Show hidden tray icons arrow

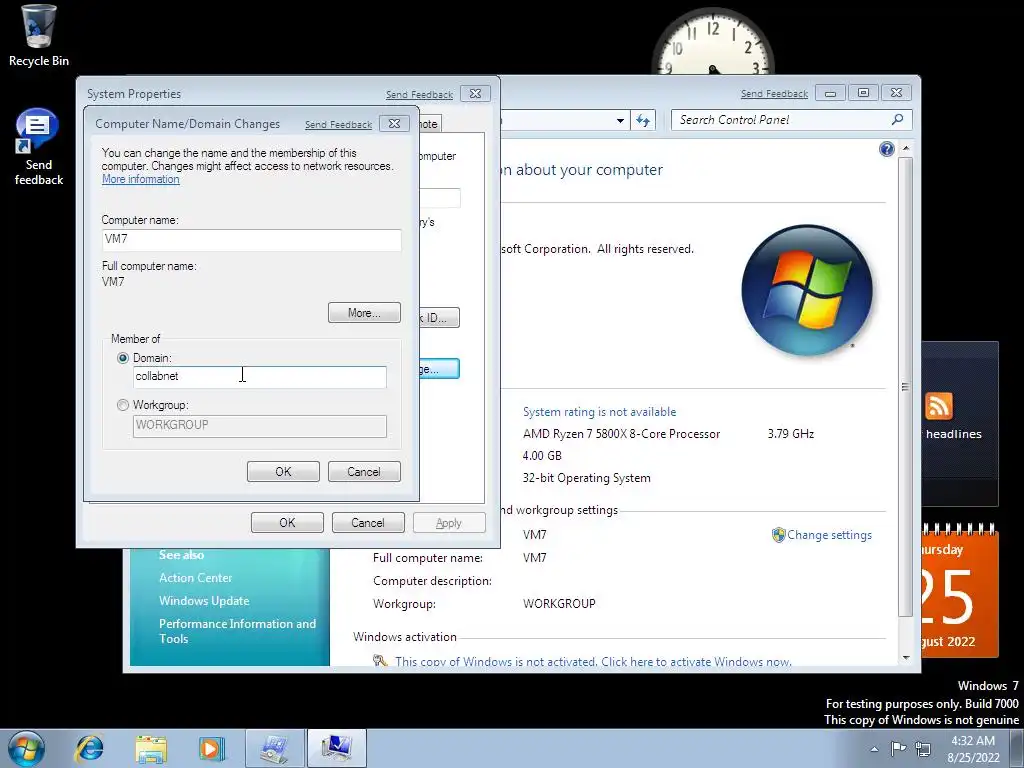[x=874, y=749]
